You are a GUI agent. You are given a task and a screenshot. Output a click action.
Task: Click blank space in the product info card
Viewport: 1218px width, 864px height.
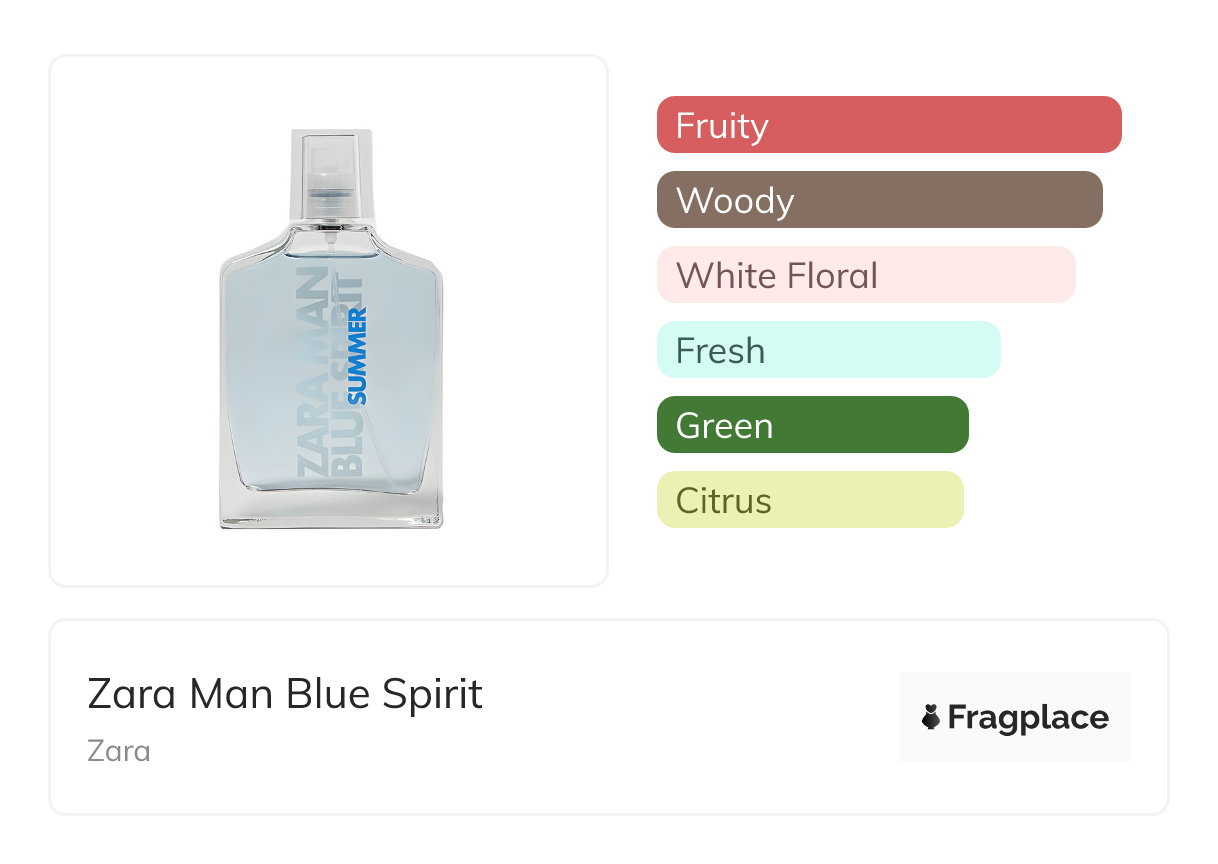(680, 760)
